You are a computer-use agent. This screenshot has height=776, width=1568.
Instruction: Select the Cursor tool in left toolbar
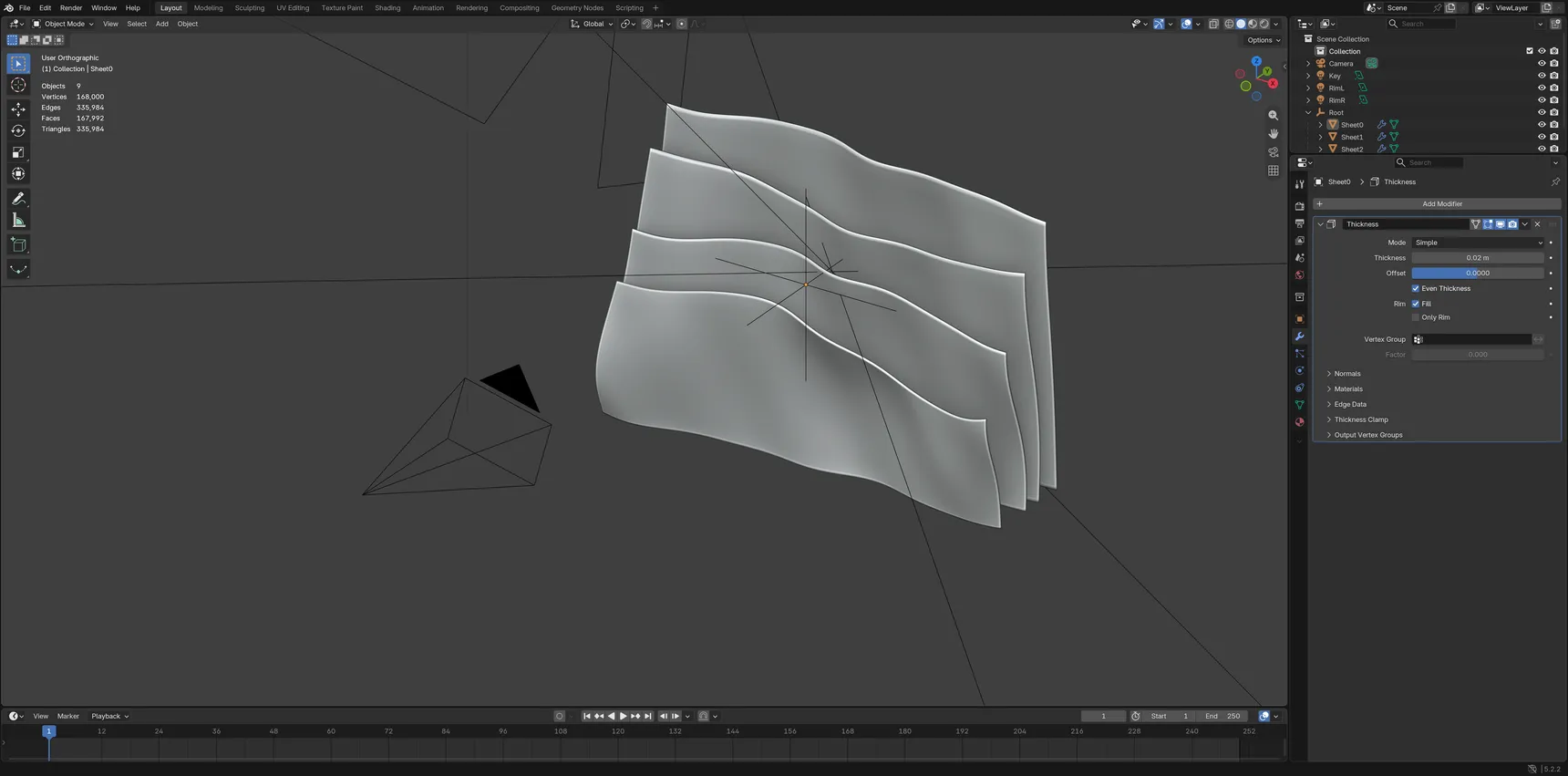[18, 85]
